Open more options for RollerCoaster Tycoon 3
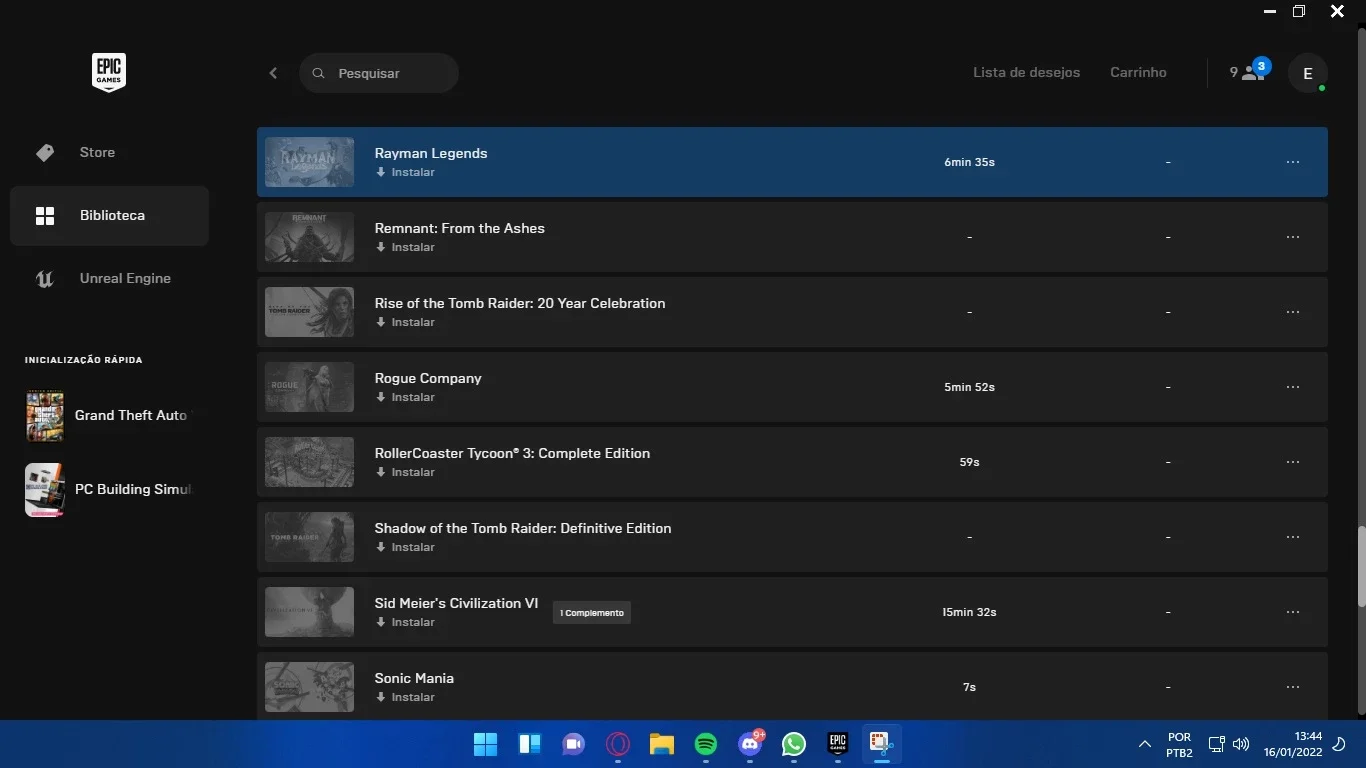The image size is (1366, 768). [1293, 462]
